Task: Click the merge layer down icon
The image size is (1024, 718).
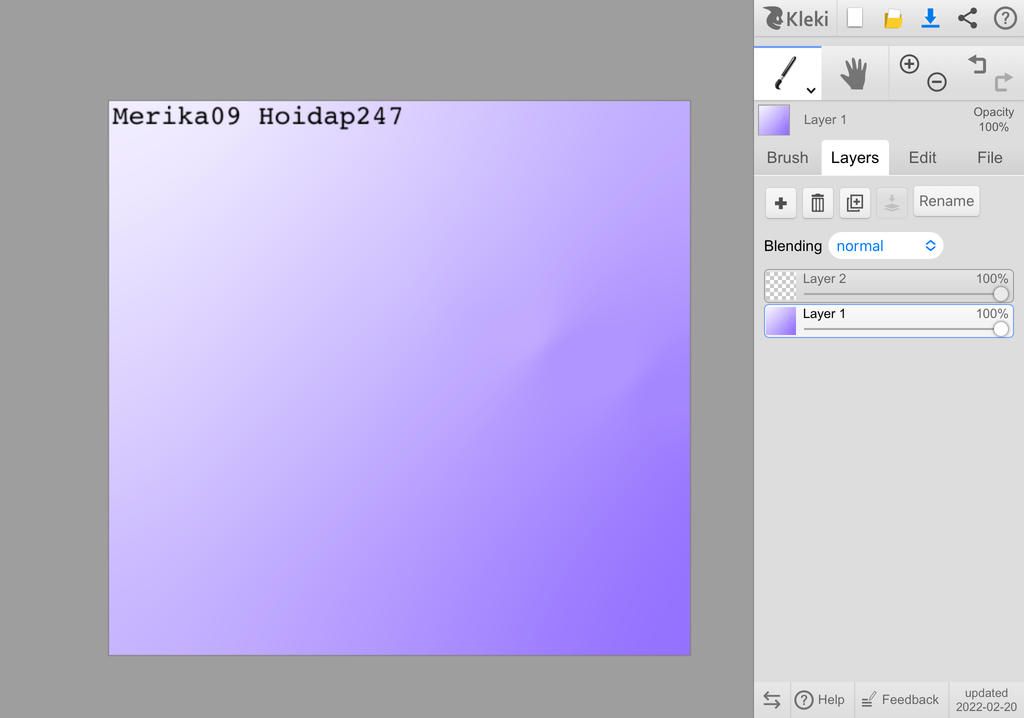Action: (x=891, y=203)
